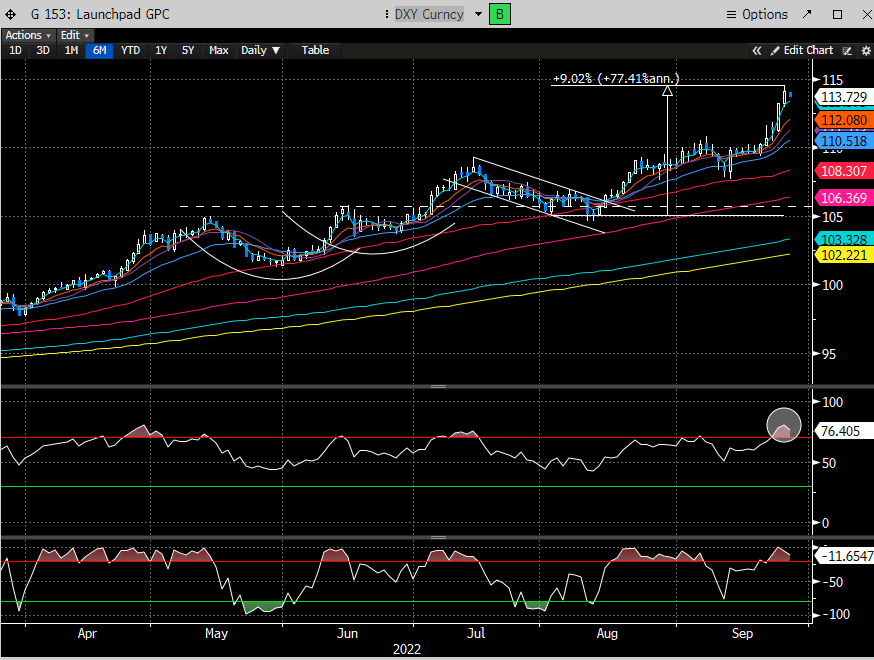
Task: Click the annotation note icon beside Edit Chart
Action: pyautogui.click(x=847, y=50)
